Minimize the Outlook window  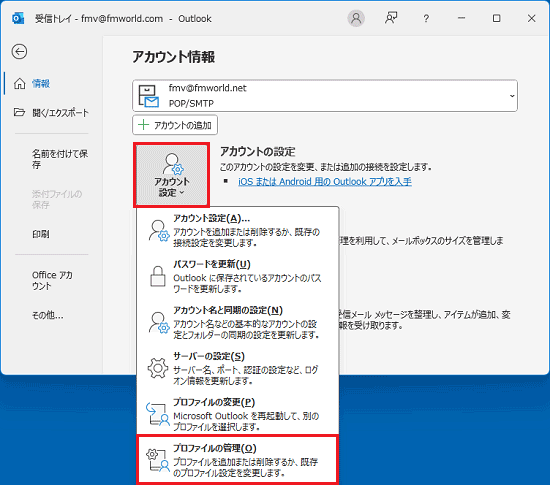click(x=462, y=18)
